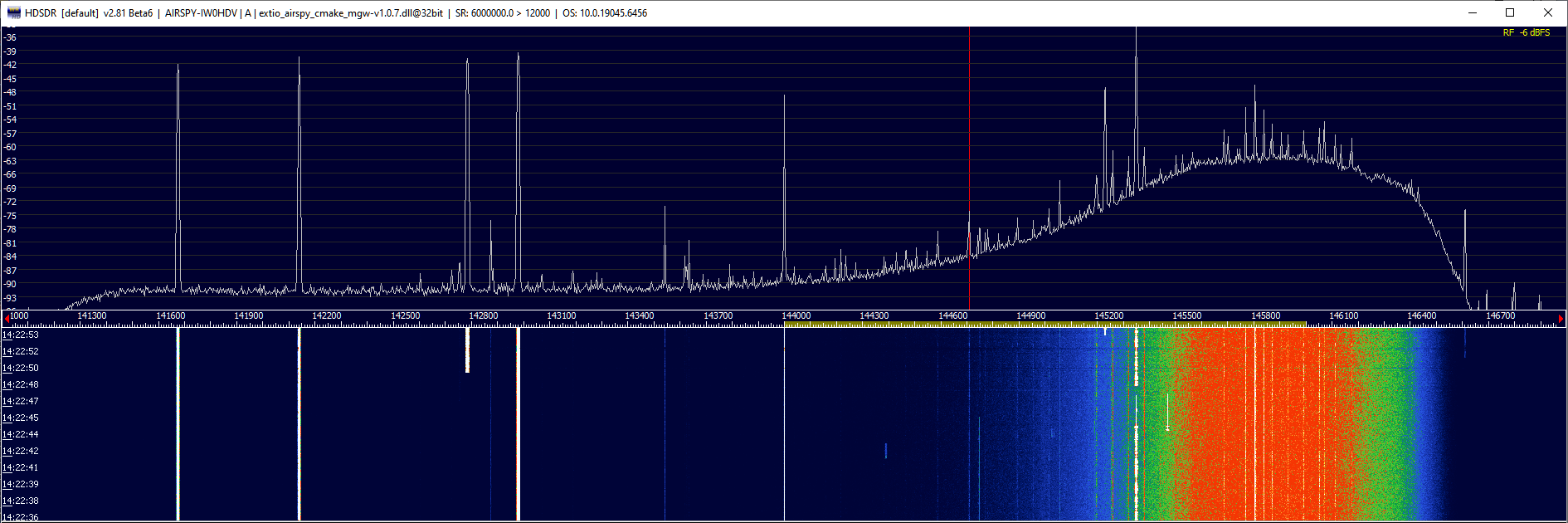
Task: Click the -90 dB level label
Action: tap(11, 284)
